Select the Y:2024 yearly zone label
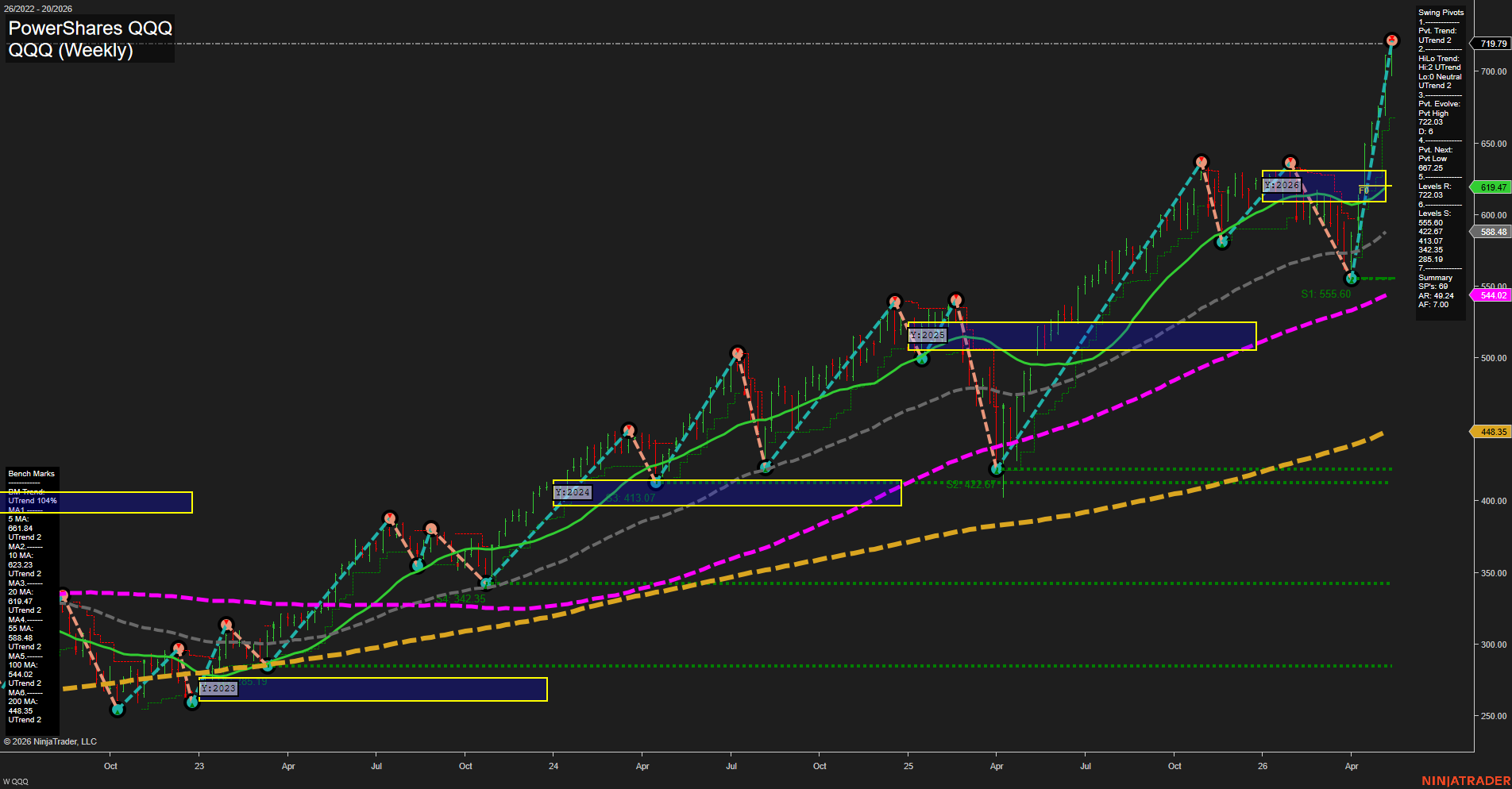 [x=573, y=492]
